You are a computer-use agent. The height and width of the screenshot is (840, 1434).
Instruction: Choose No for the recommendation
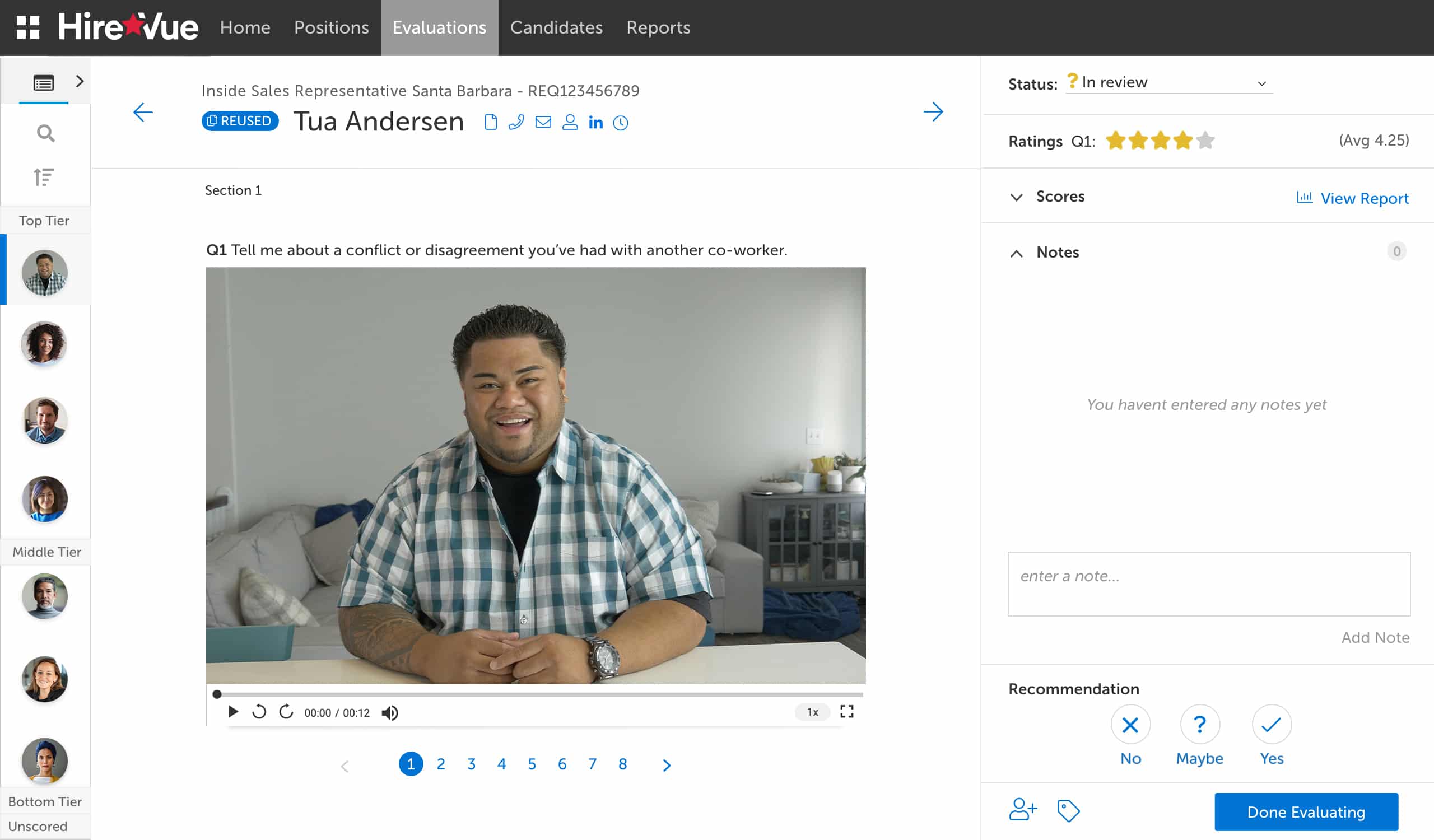(x=1130, y=724)
